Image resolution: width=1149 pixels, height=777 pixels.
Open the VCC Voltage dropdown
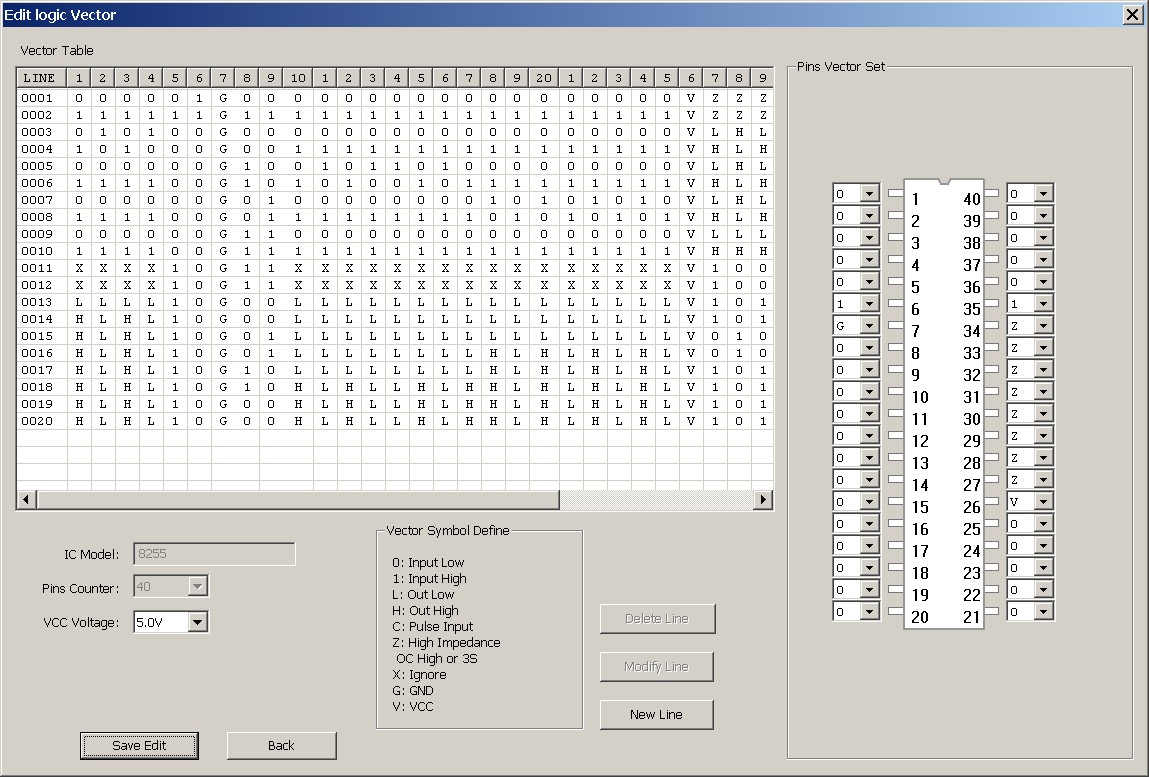(198, 622)
